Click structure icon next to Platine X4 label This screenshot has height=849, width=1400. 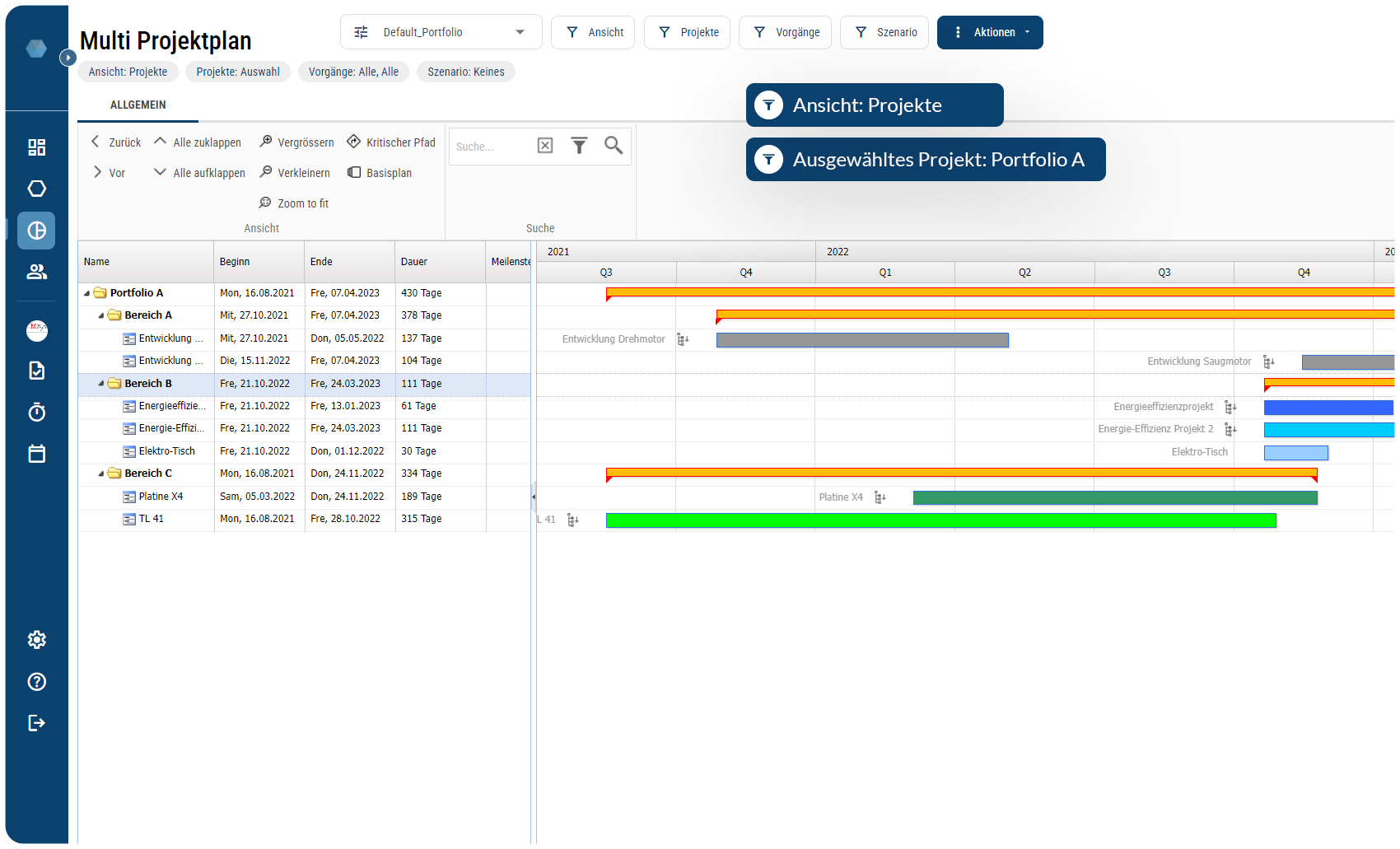(880, 497)
